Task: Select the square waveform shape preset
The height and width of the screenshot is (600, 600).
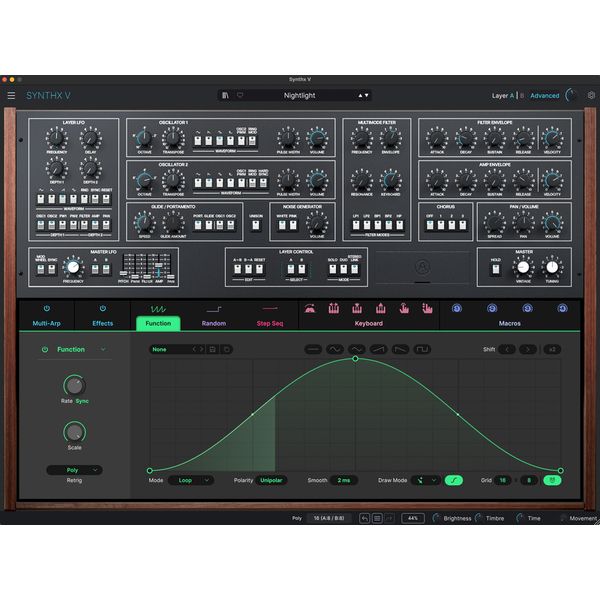Action: pyautogui.click(x=422, y=349)
